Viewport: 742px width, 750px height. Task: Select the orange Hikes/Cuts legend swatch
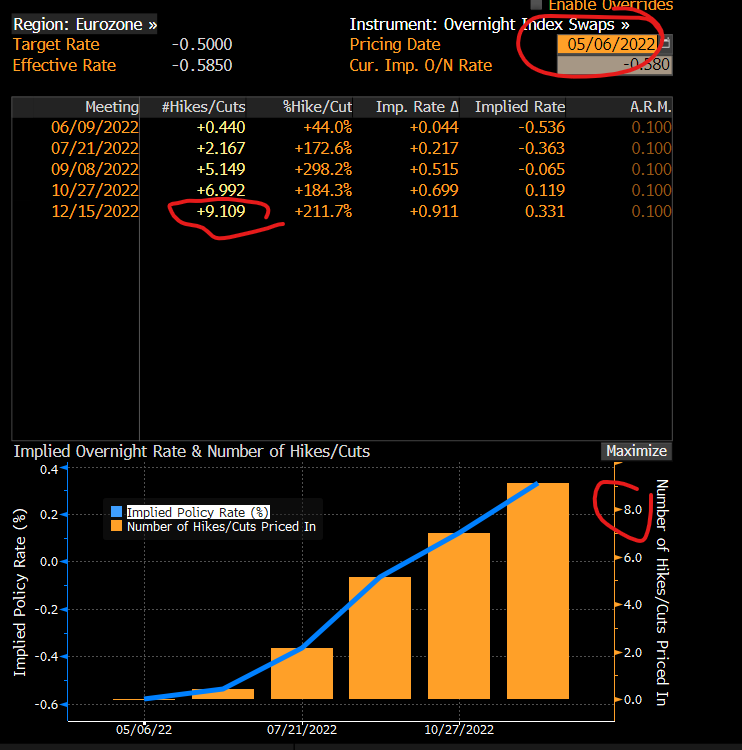[116, 526]
